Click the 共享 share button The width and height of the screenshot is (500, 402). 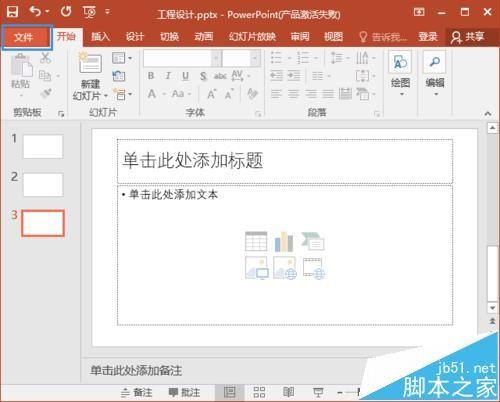pyautogui.click(x=468, y=37)
